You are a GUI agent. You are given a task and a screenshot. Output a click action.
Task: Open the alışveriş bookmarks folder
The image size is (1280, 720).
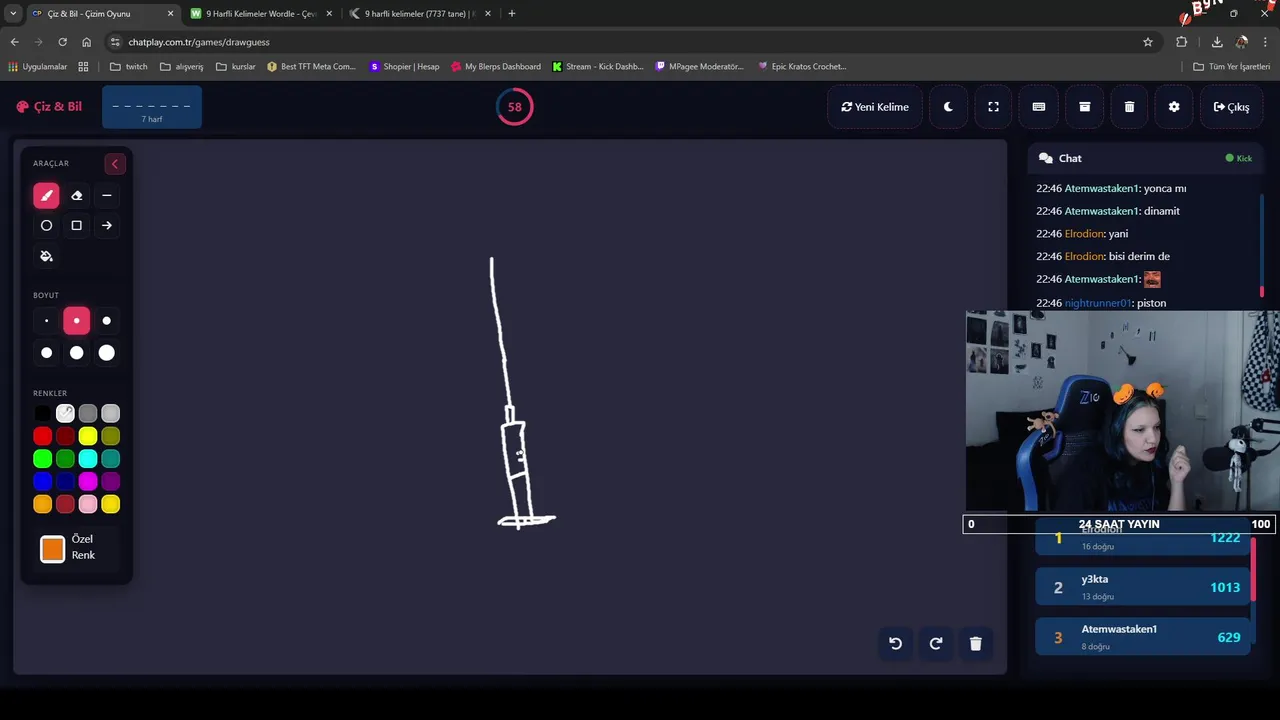[182, 67]
